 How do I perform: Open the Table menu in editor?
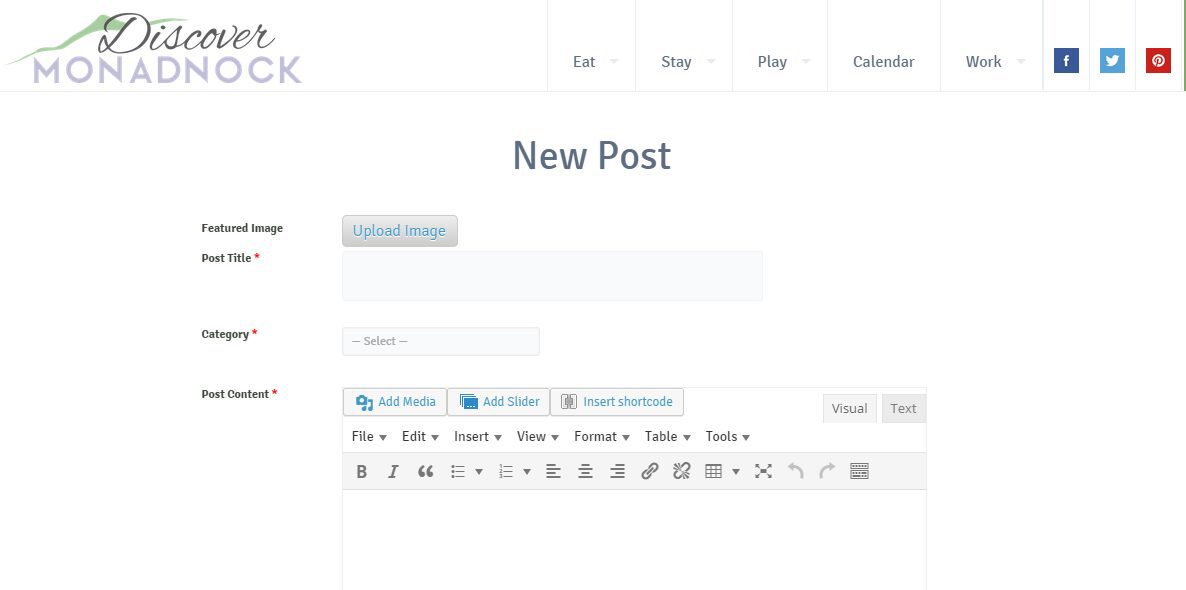(667, 436)
